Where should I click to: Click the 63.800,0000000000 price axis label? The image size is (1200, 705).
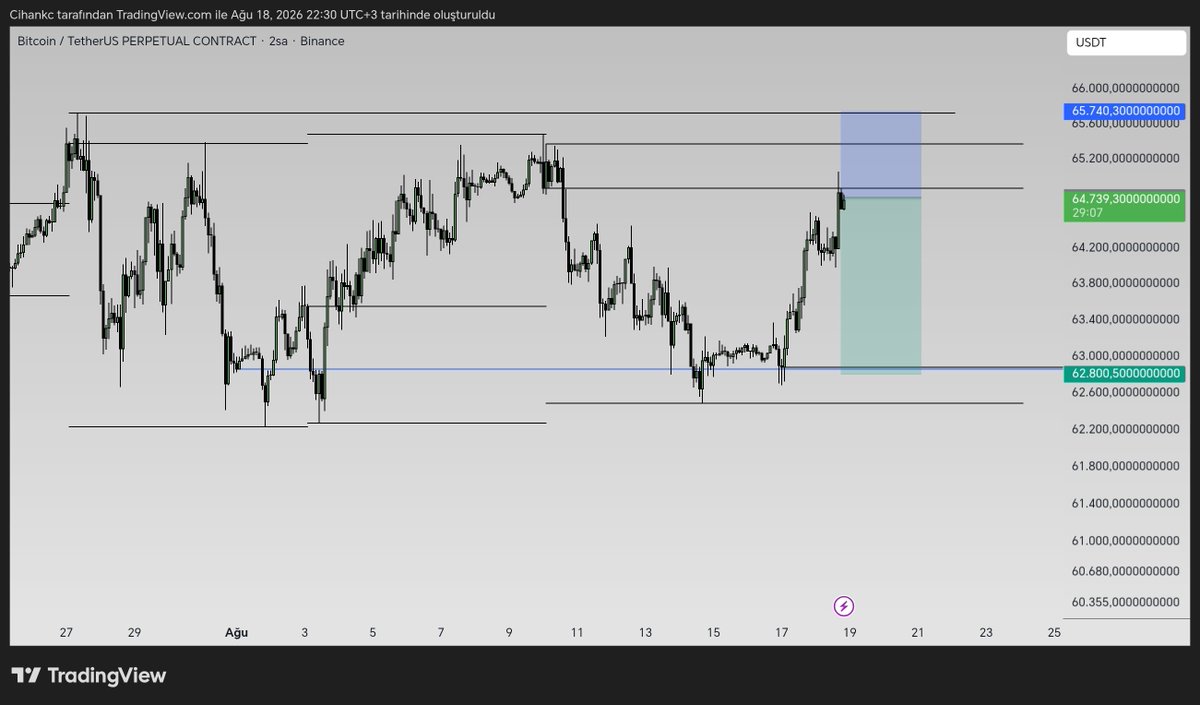pos(1126,283)
